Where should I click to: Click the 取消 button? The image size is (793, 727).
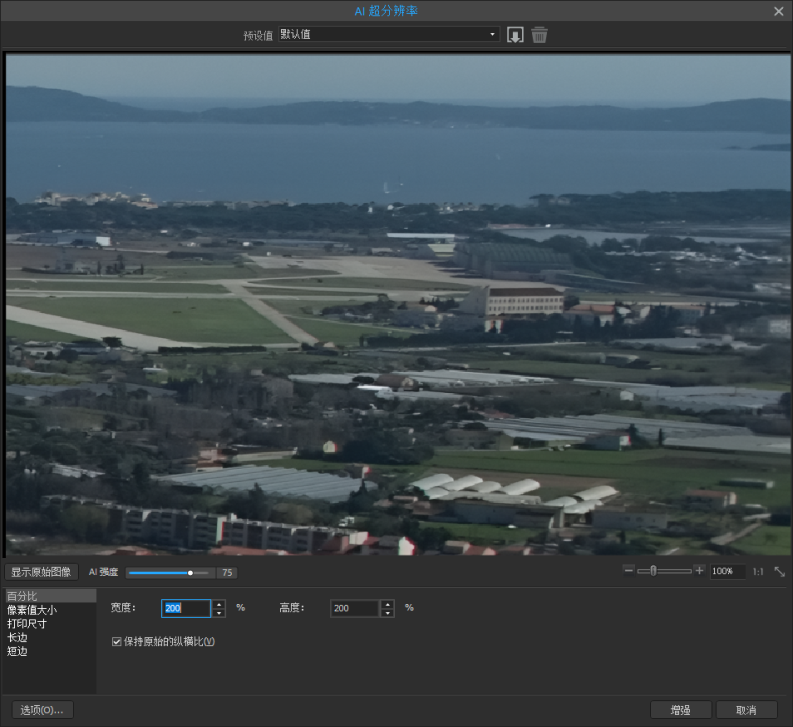(x=746, y=710)
